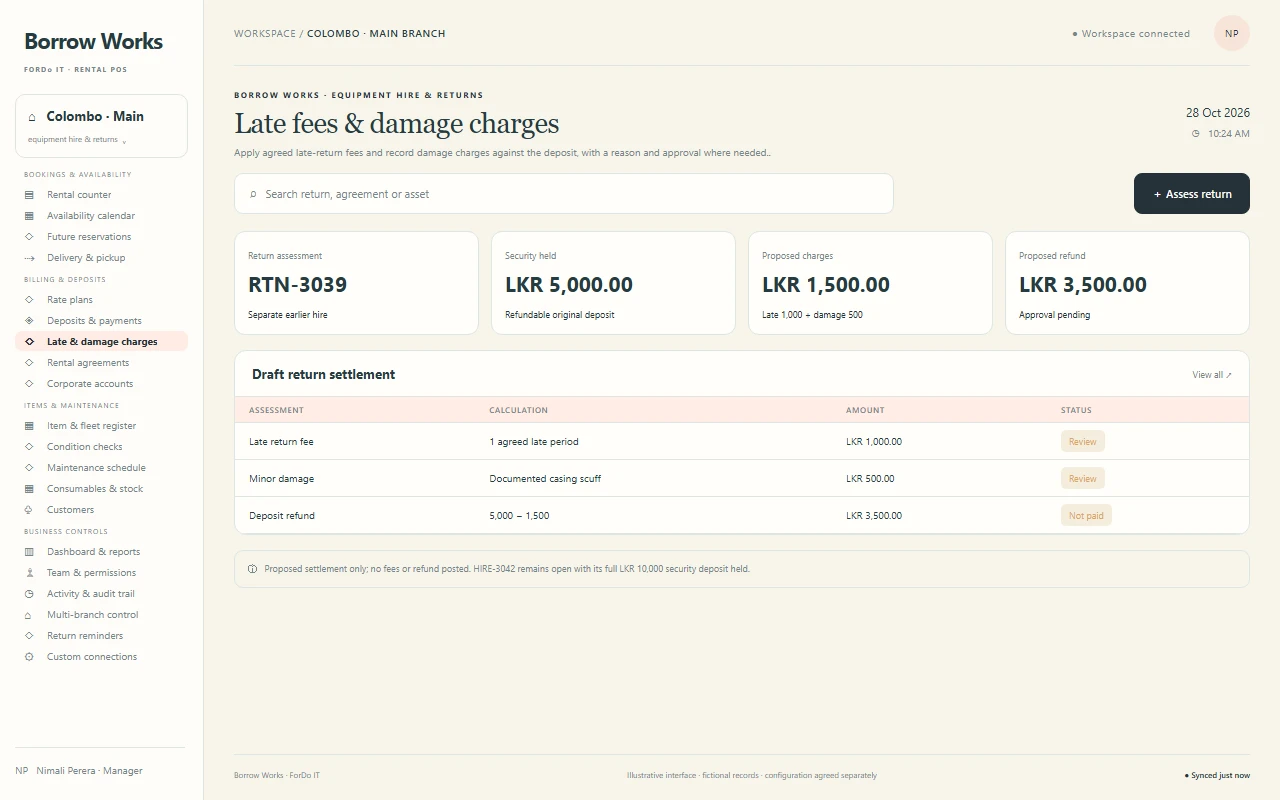The width and height of the screenshot is (1280, 800).
Task: Open the NP user avatar menu
Action: pos(1232,33)
